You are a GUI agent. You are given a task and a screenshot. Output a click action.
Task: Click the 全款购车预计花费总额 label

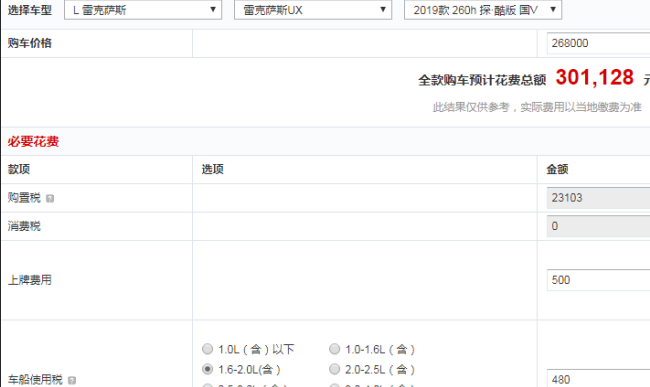click(482, 80)
